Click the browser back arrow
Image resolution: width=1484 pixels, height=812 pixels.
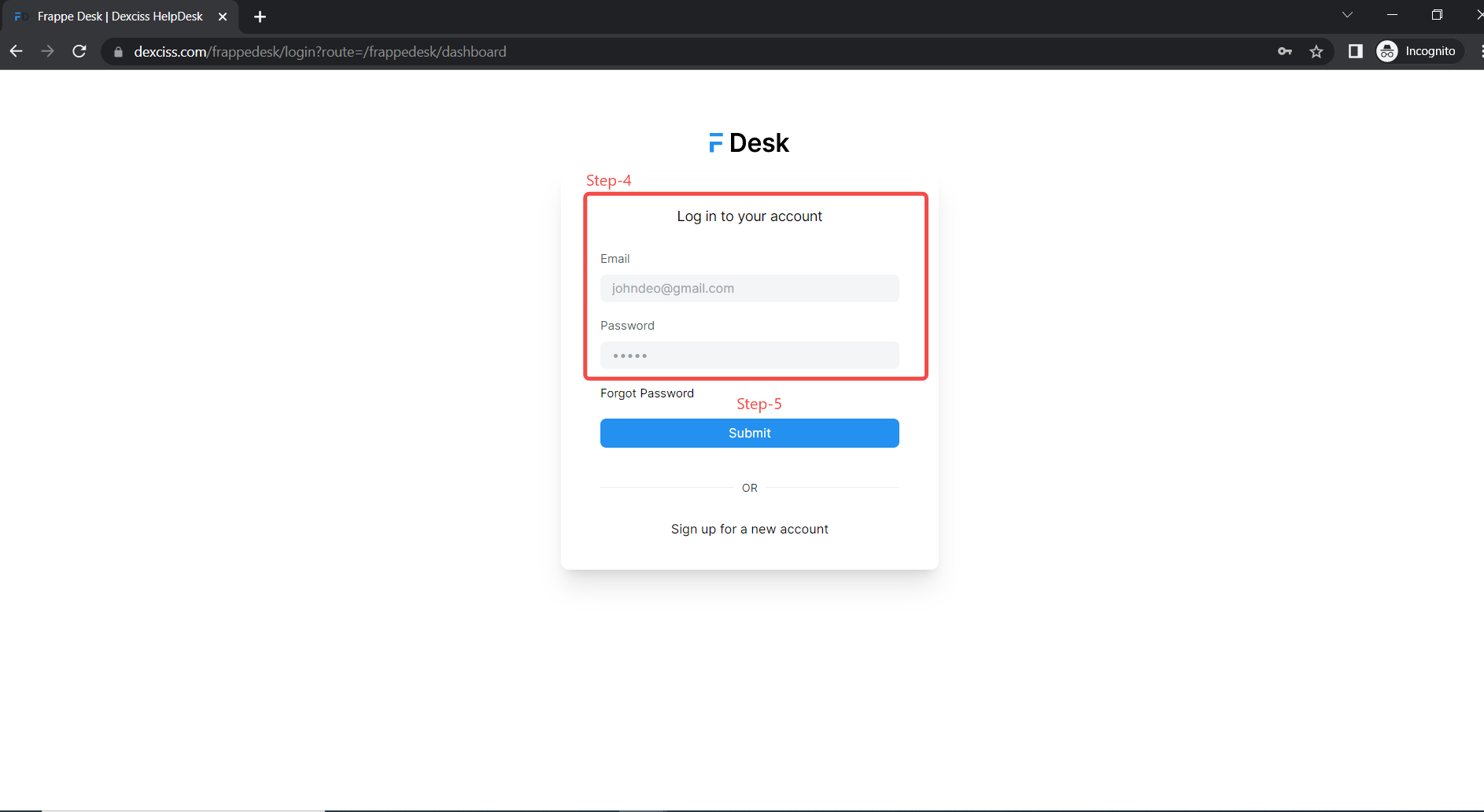[x=17, y=51]
